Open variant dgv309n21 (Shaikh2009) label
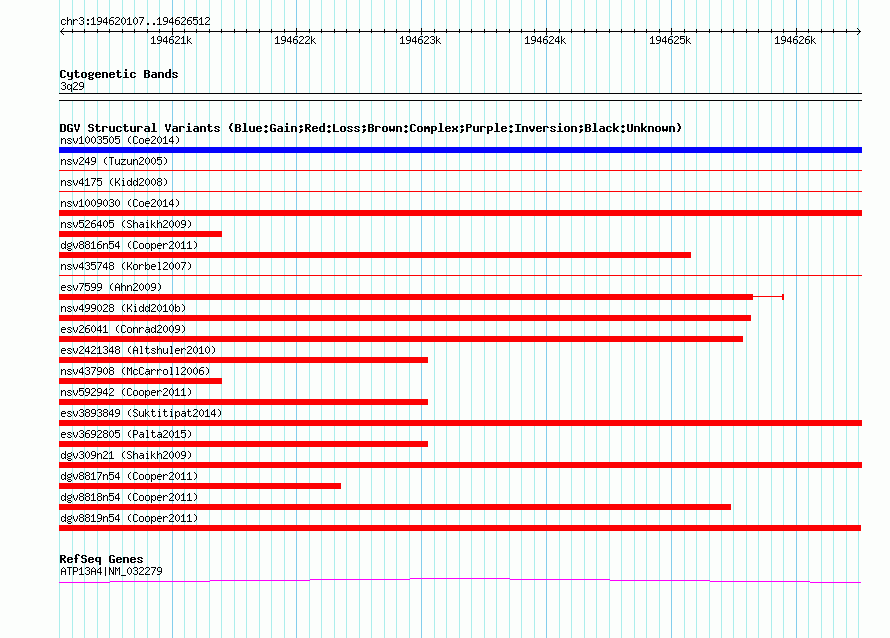Image resolution: width=890 pixels, height=638 pixels. pyautogui.click(x=126, y=455)
